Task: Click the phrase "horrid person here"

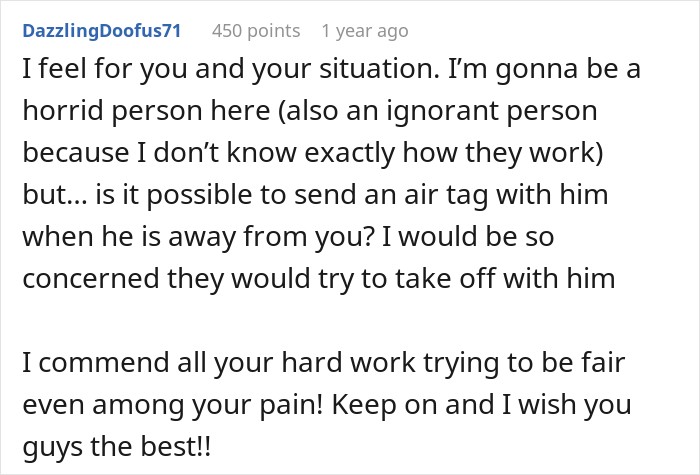Action: (x=146, y=111)
